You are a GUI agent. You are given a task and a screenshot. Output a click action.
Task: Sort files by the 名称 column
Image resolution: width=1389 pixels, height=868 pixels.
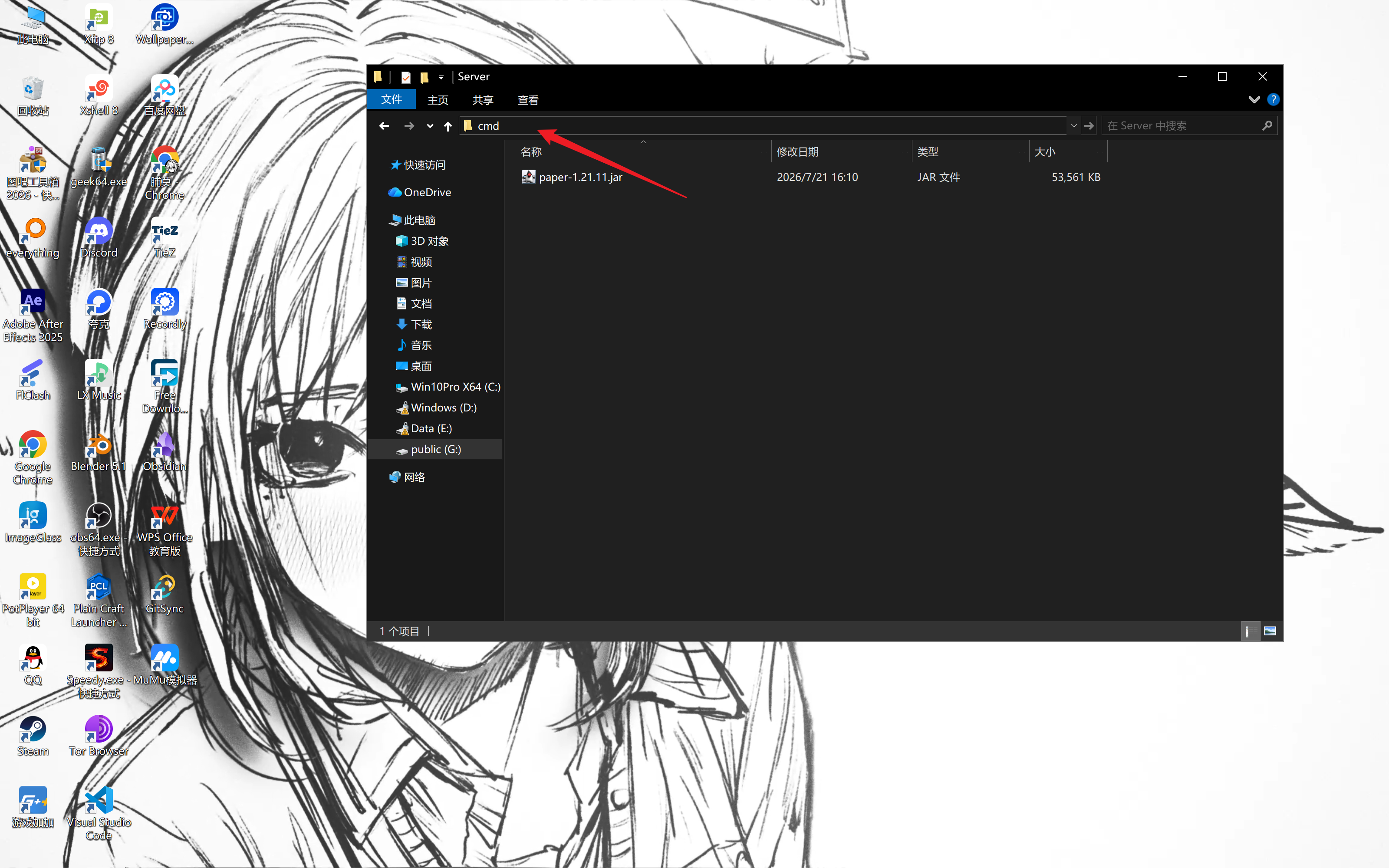[643, 151]
